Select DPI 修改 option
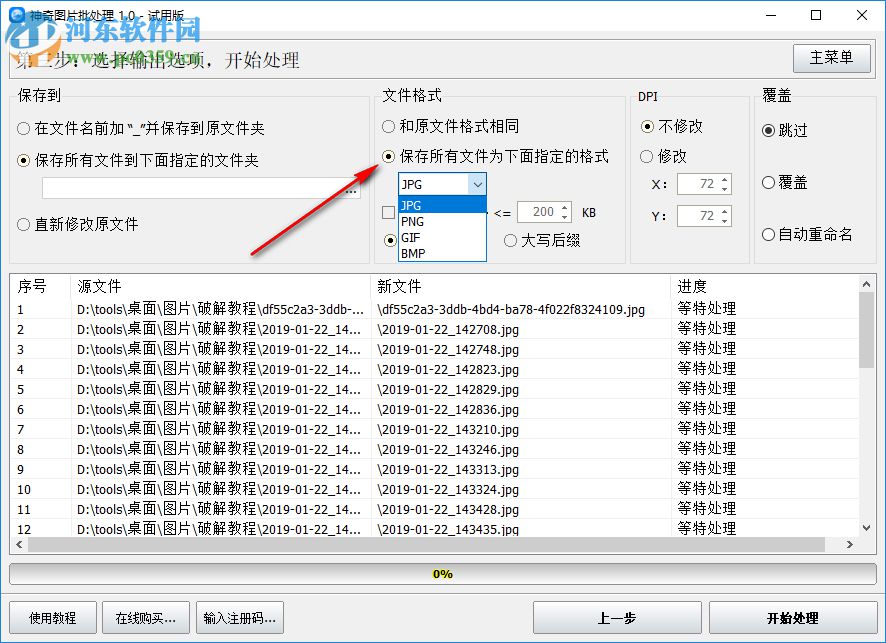This screenshot has width=886, height=643. pyautogui.click(x=663, y=157)
